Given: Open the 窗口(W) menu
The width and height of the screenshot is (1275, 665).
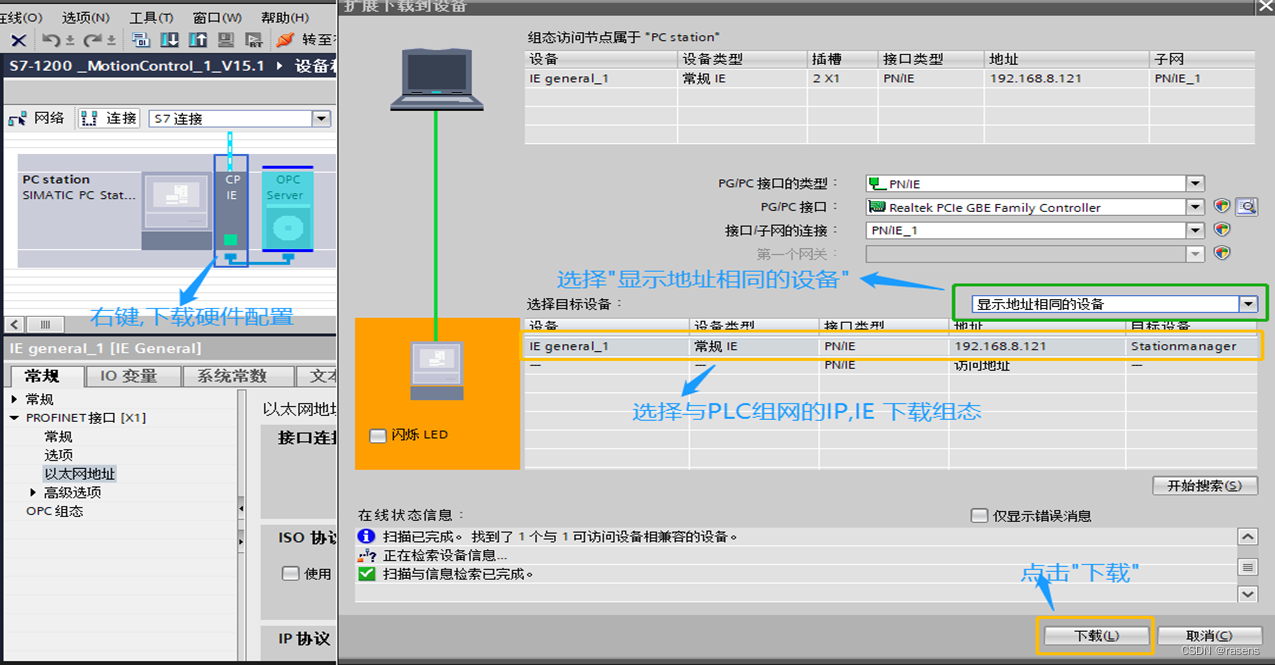Looking at the screenshot, I should point(217,18).
